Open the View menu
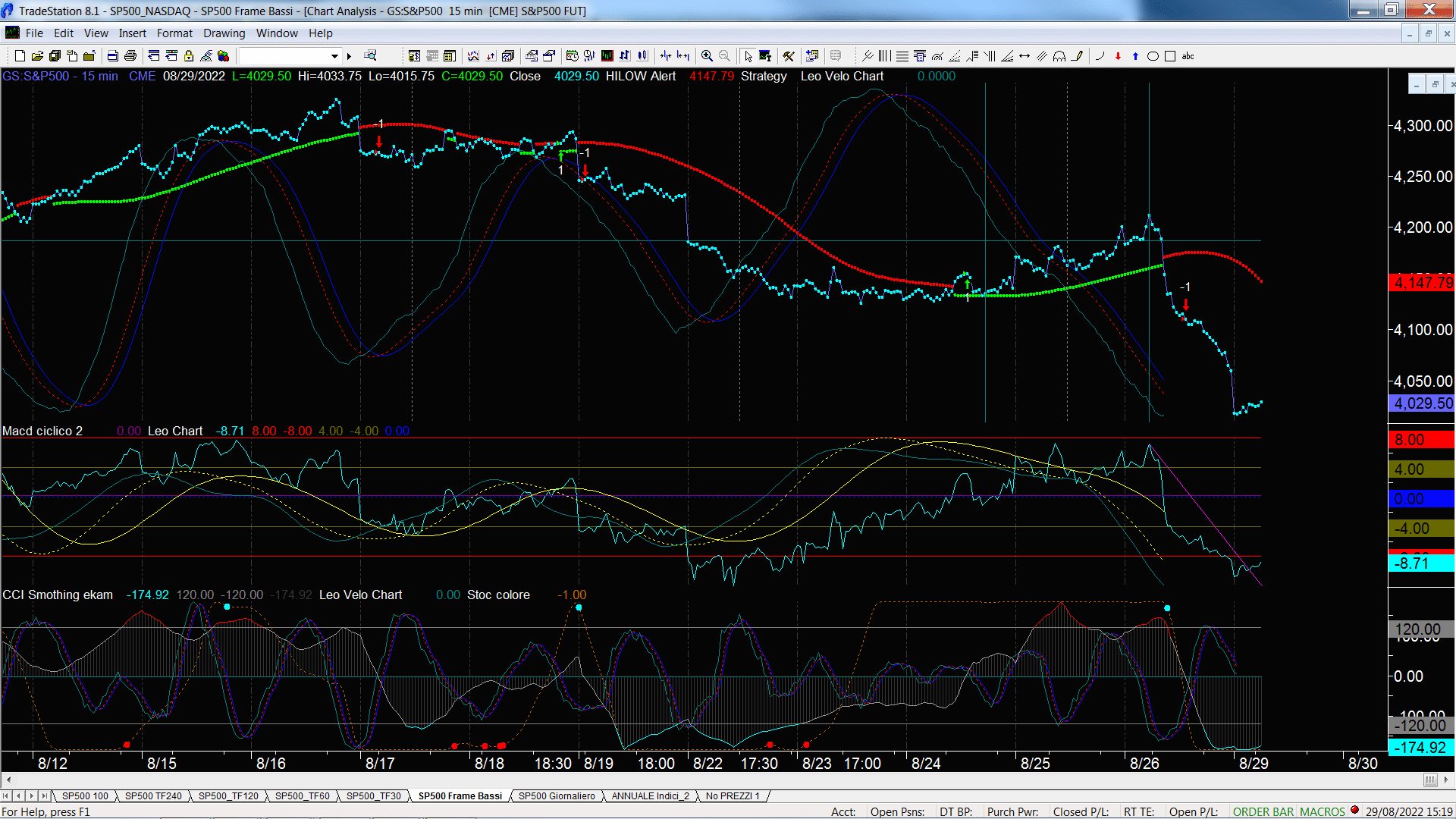 [96, 33]
